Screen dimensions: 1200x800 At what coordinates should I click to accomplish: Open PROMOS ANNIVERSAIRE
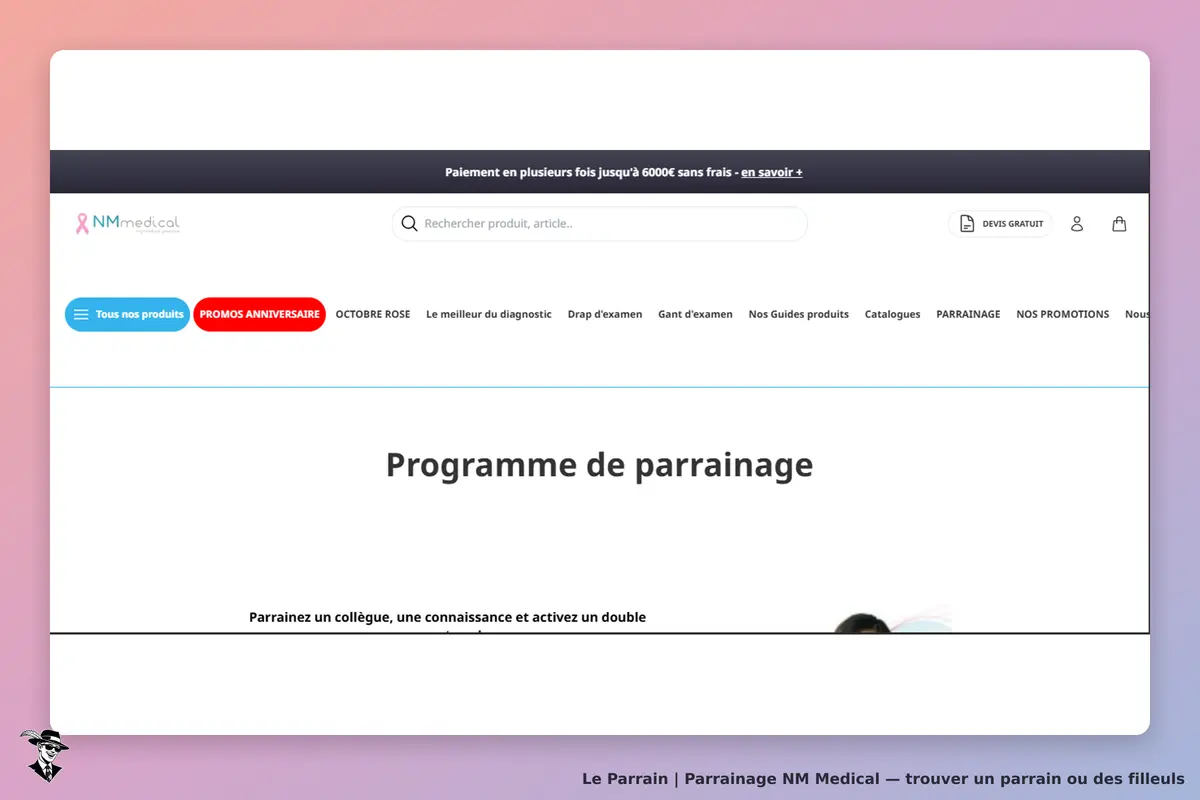(x=260, y=314)
